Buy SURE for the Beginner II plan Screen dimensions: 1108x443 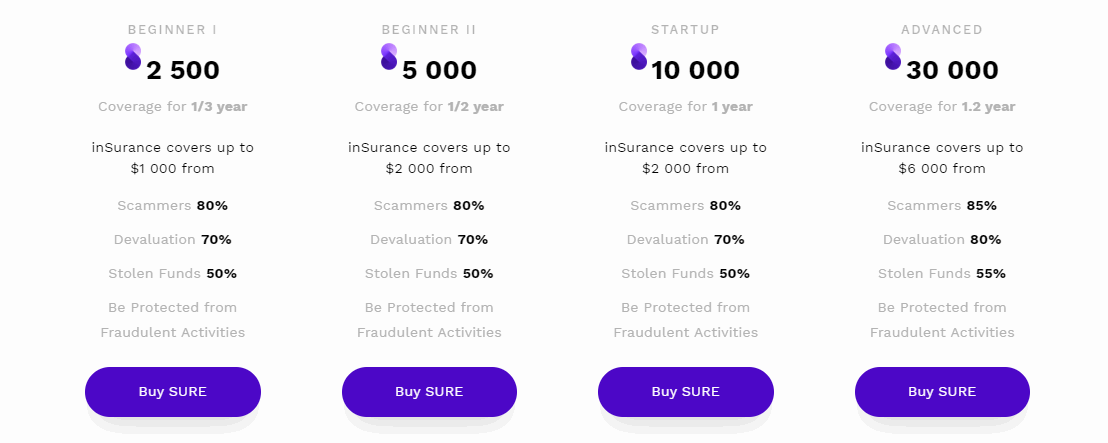(x=429, y=391)
